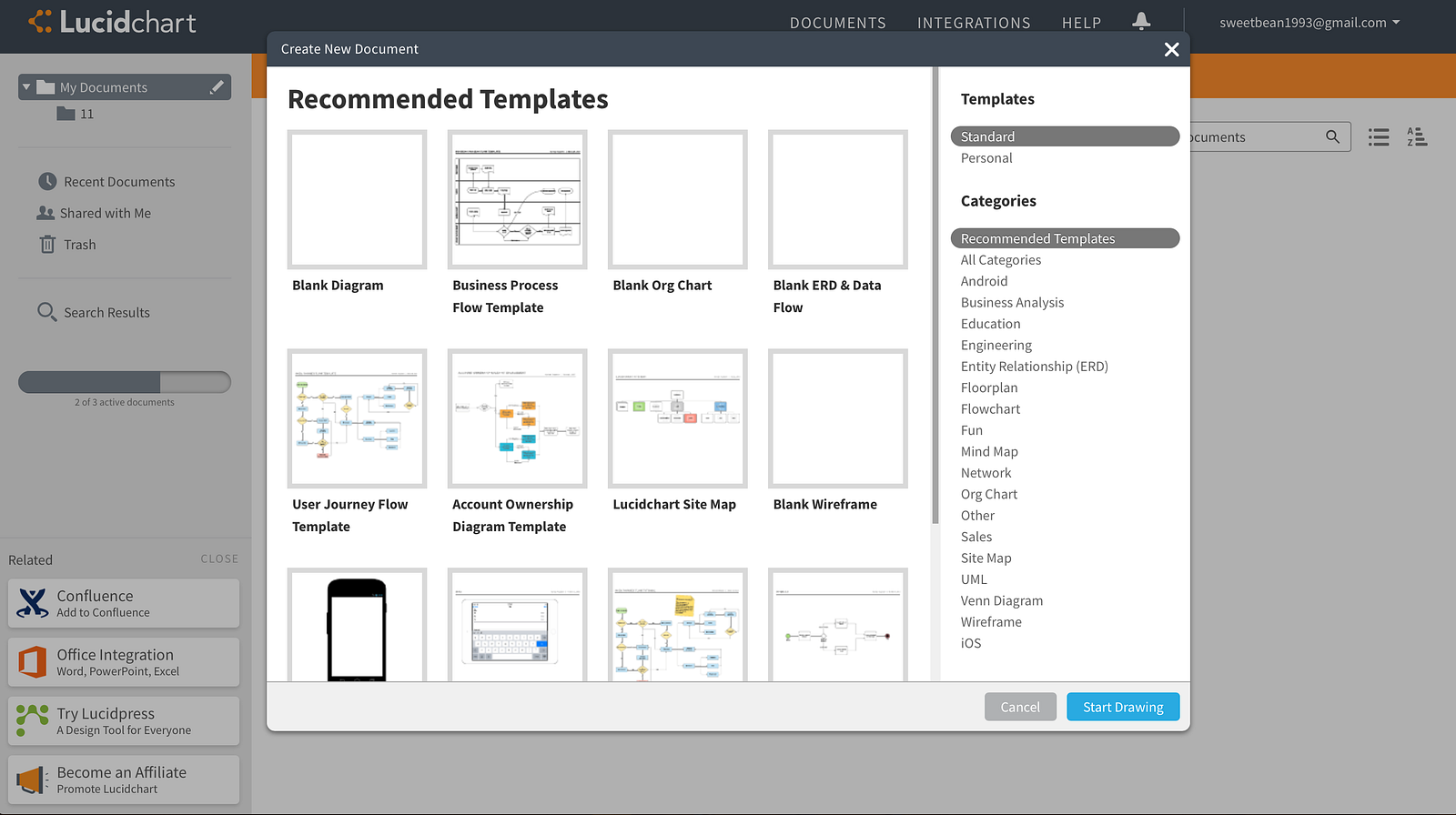Viewport: 1456px width, 815px height.
Task: Choose the iOS category
Action: [971, 643]
